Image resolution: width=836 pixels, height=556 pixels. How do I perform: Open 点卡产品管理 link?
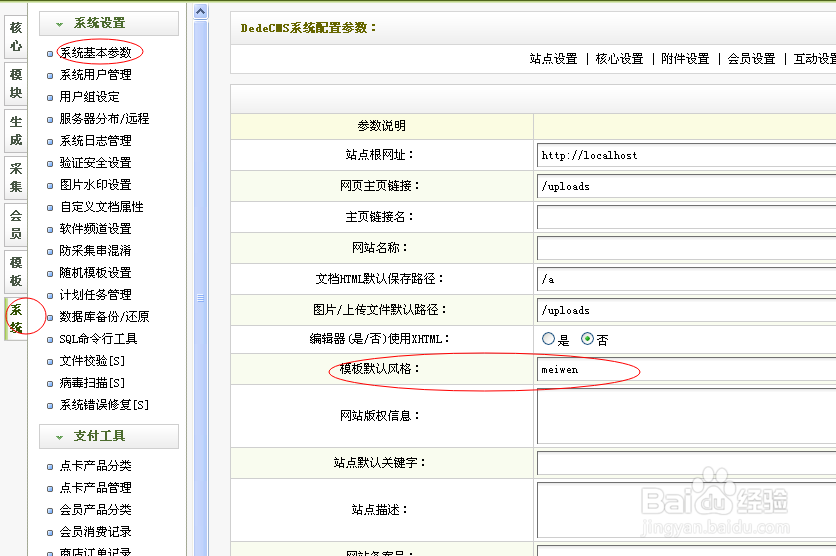95,488
